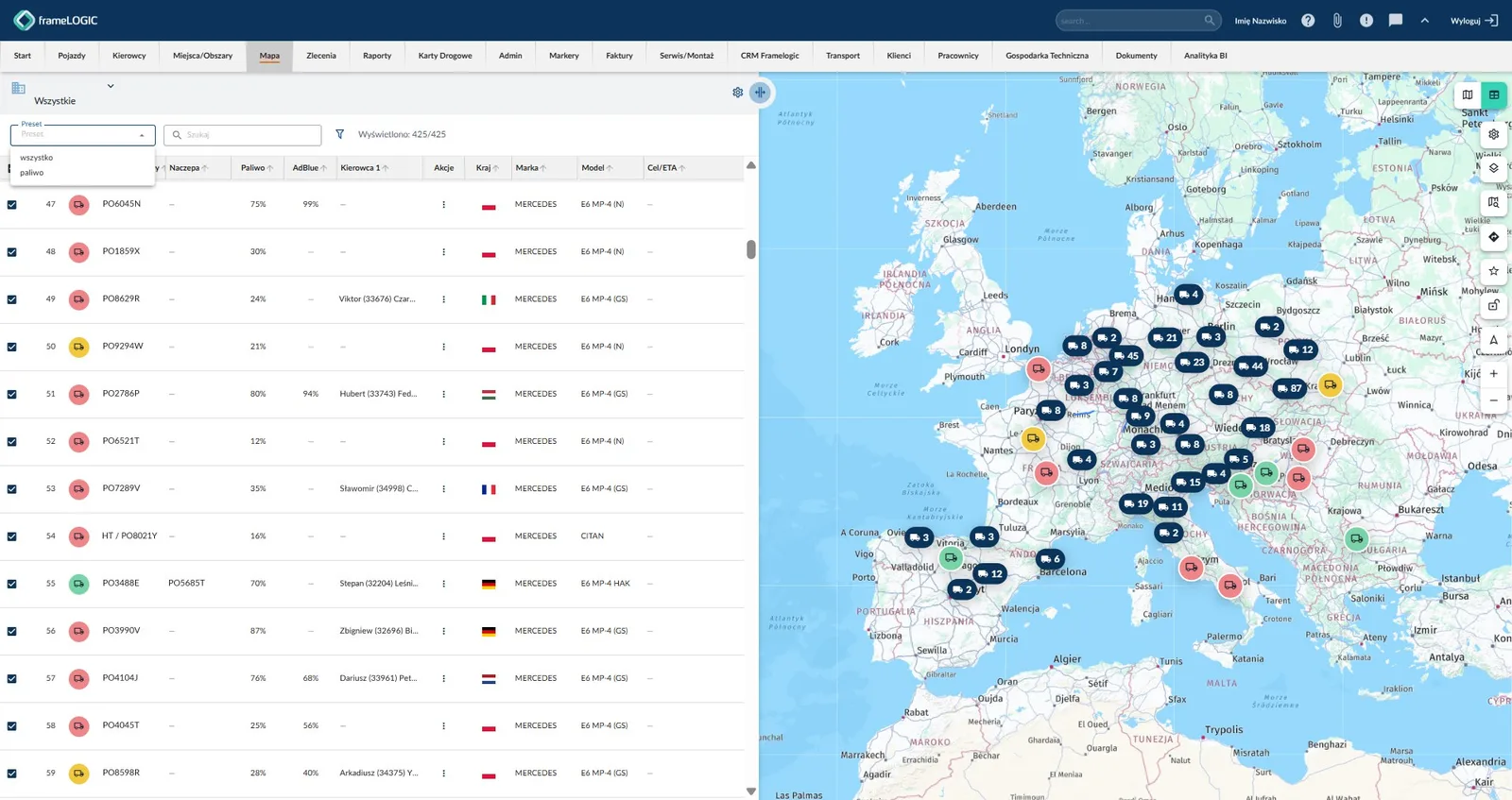This screenshot has height=800, width=1512.
Task: Open the map layers icon
Action: click(x=1494, y=168)
